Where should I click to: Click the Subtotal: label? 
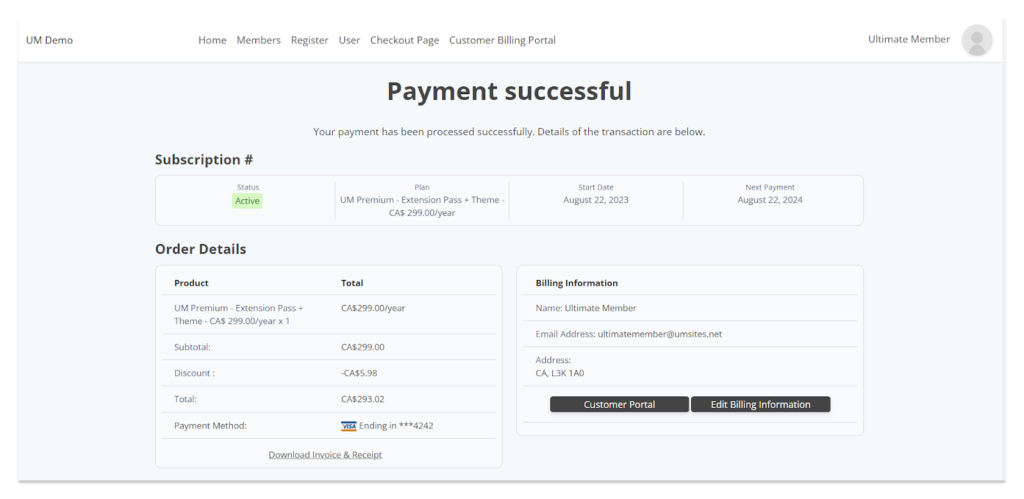pos(193,347)
